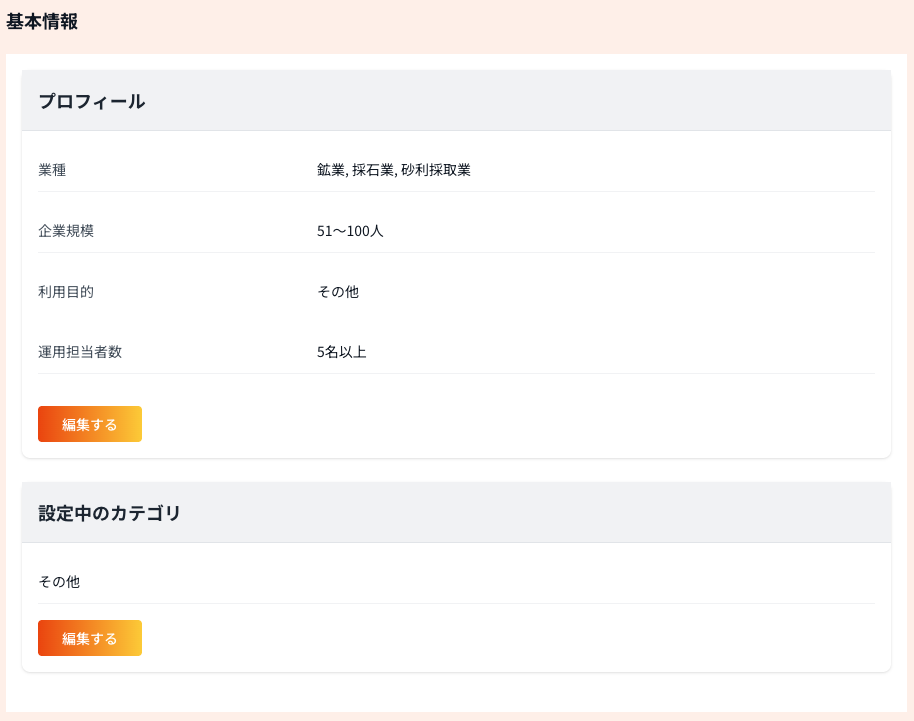Click the 運用担当者数 field label
Image resolution: width=914 pixels, height=721 pixels.
click(x=80, y=352)
